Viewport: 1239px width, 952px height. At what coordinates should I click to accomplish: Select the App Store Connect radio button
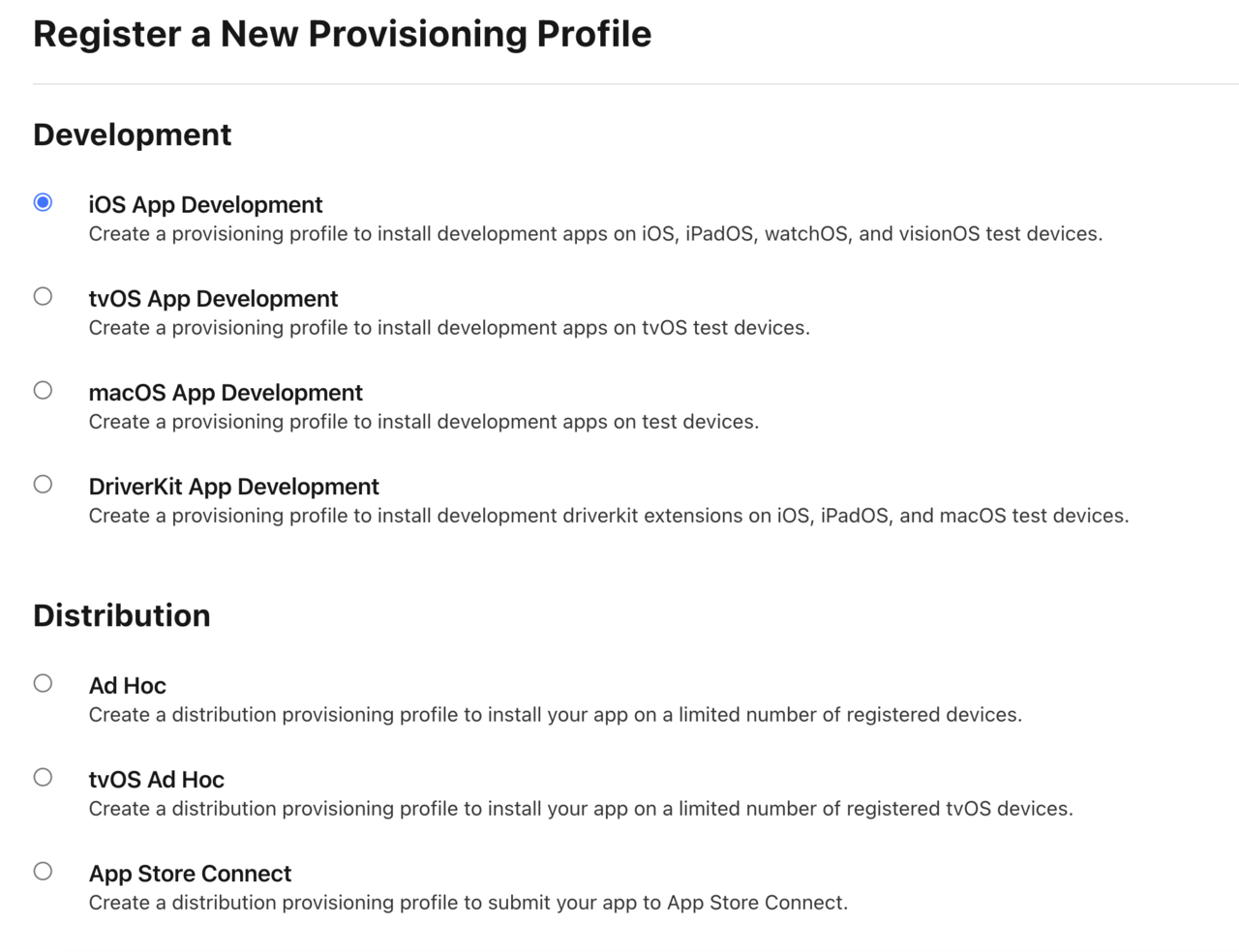(43, 871)
